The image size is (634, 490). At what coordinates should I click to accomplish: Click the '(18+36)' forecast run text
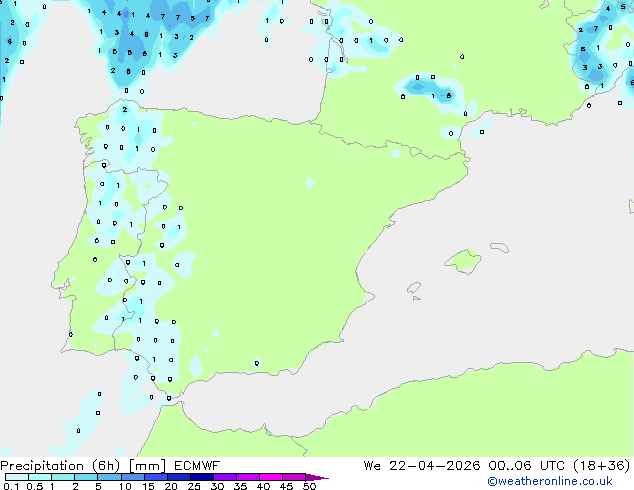(602, 466)
